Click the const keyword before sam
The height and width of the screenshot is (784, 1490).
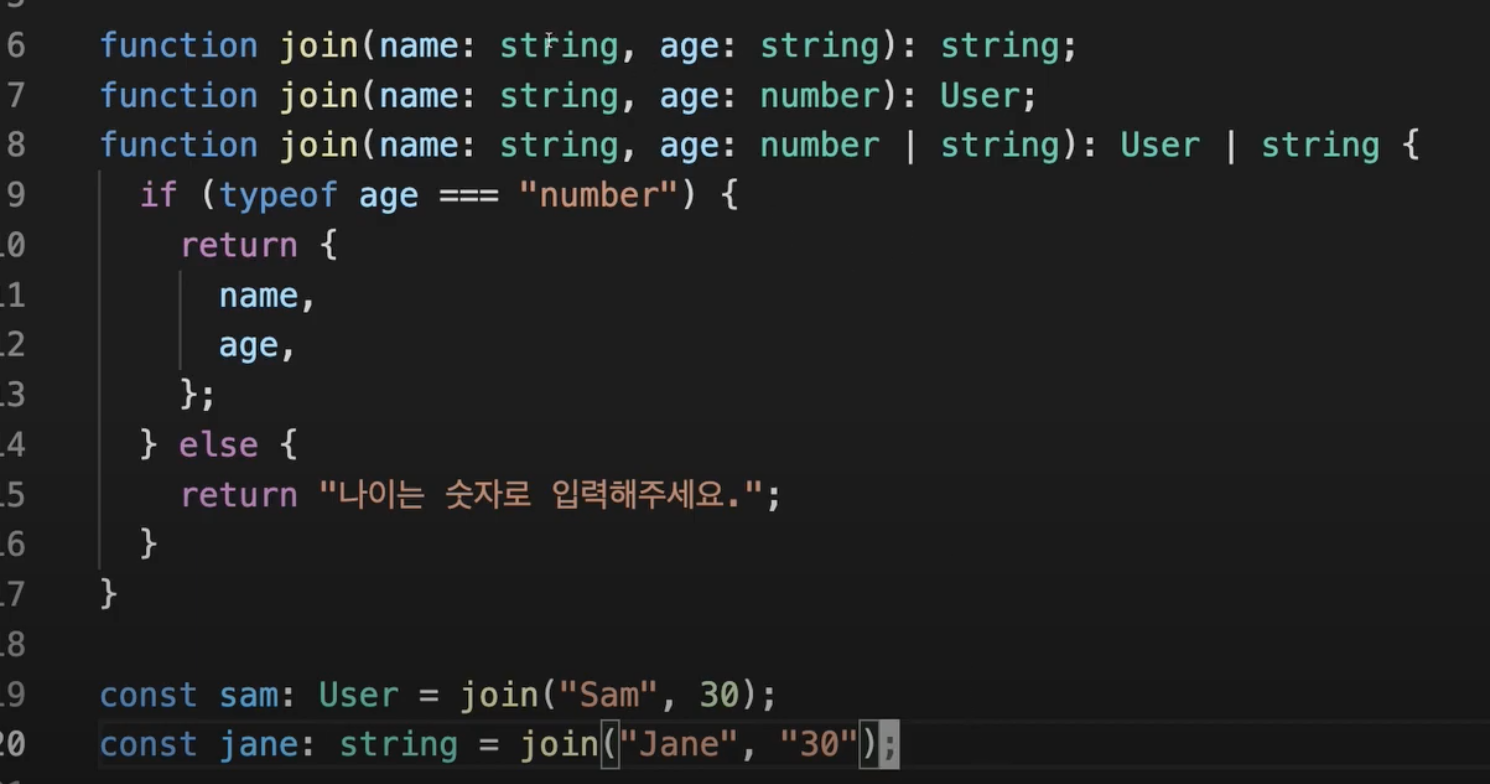(x=149, y=695)
